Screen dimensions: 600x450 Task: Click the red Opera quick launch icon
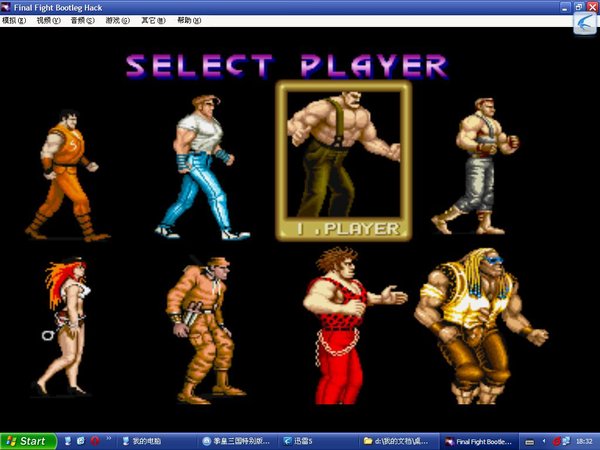(95, 441)
